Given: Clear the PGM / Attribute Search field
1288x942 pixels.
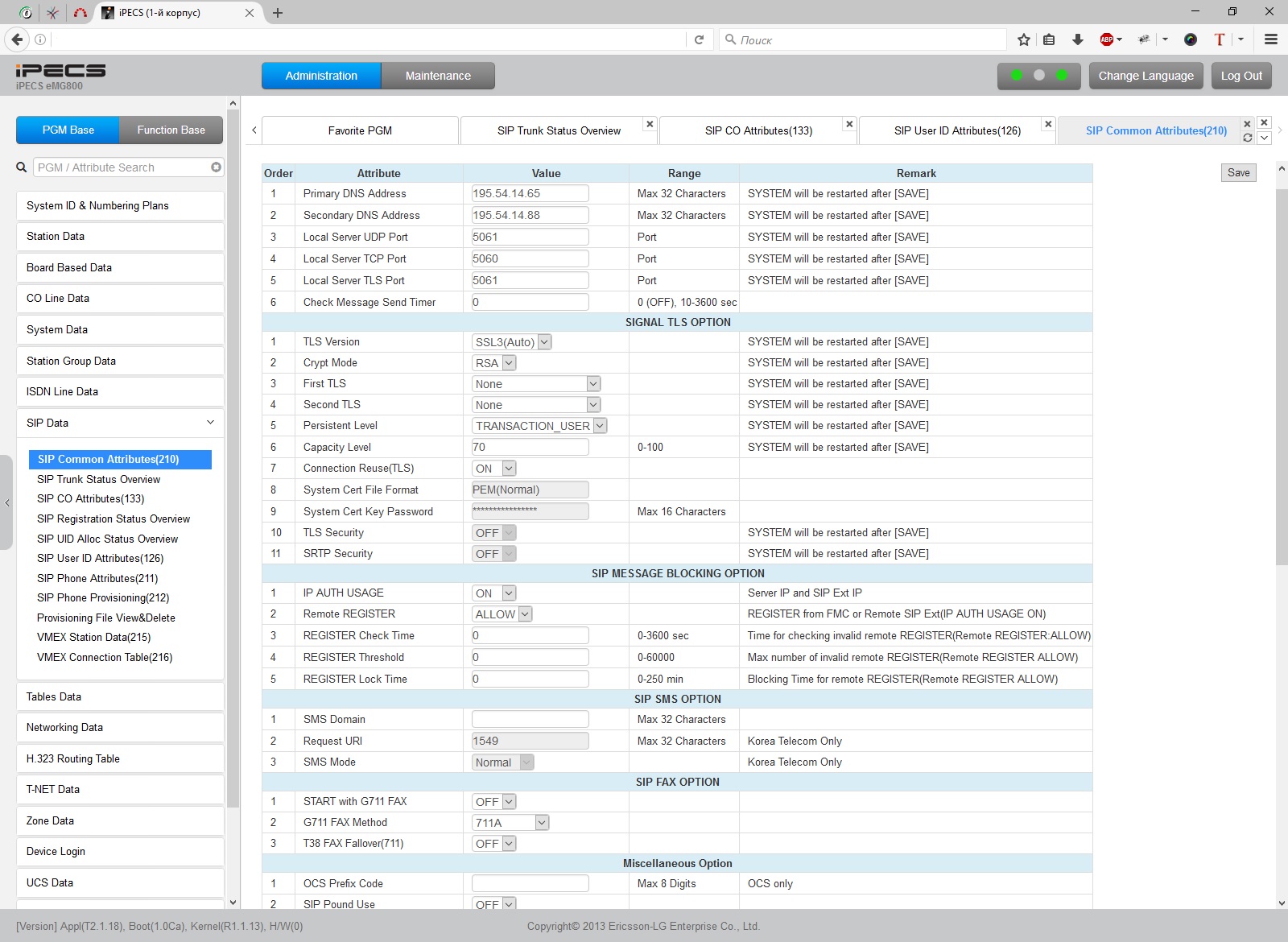Looking at the screenshot, I should (x=216, y=167).
